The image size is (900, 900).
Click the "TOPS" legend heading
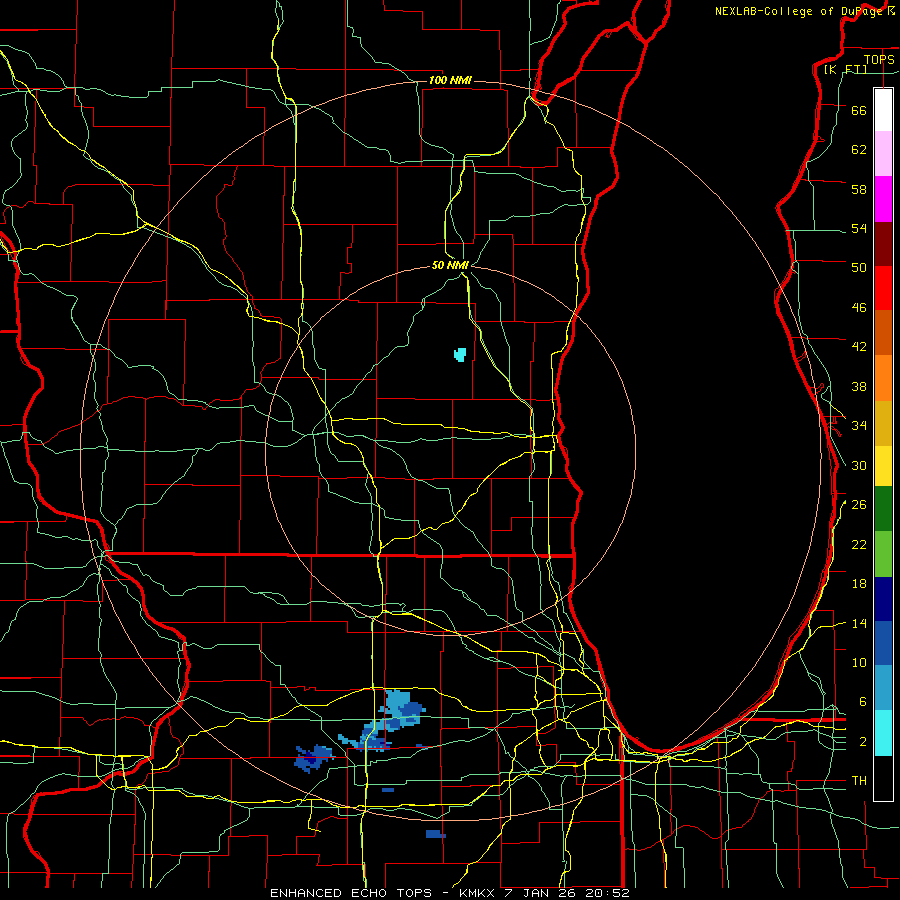click(879, 59)
